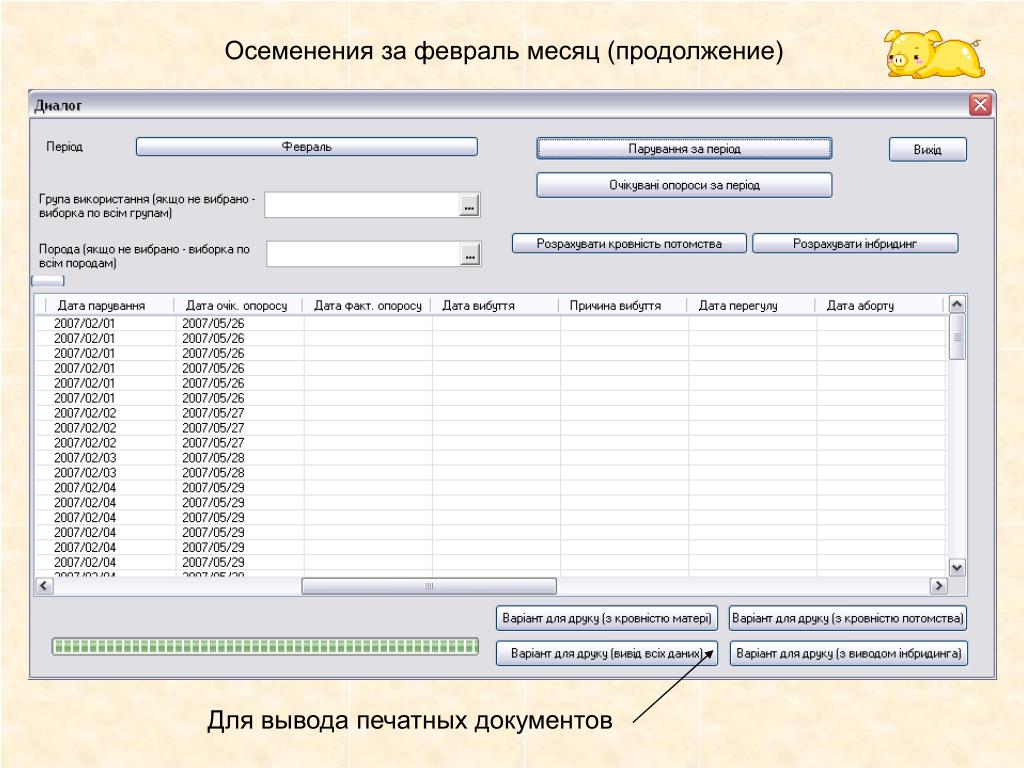This screenshot has height=768, width=1024.
Task: Click the vertical scrollbar thumb
Action: 957,337
